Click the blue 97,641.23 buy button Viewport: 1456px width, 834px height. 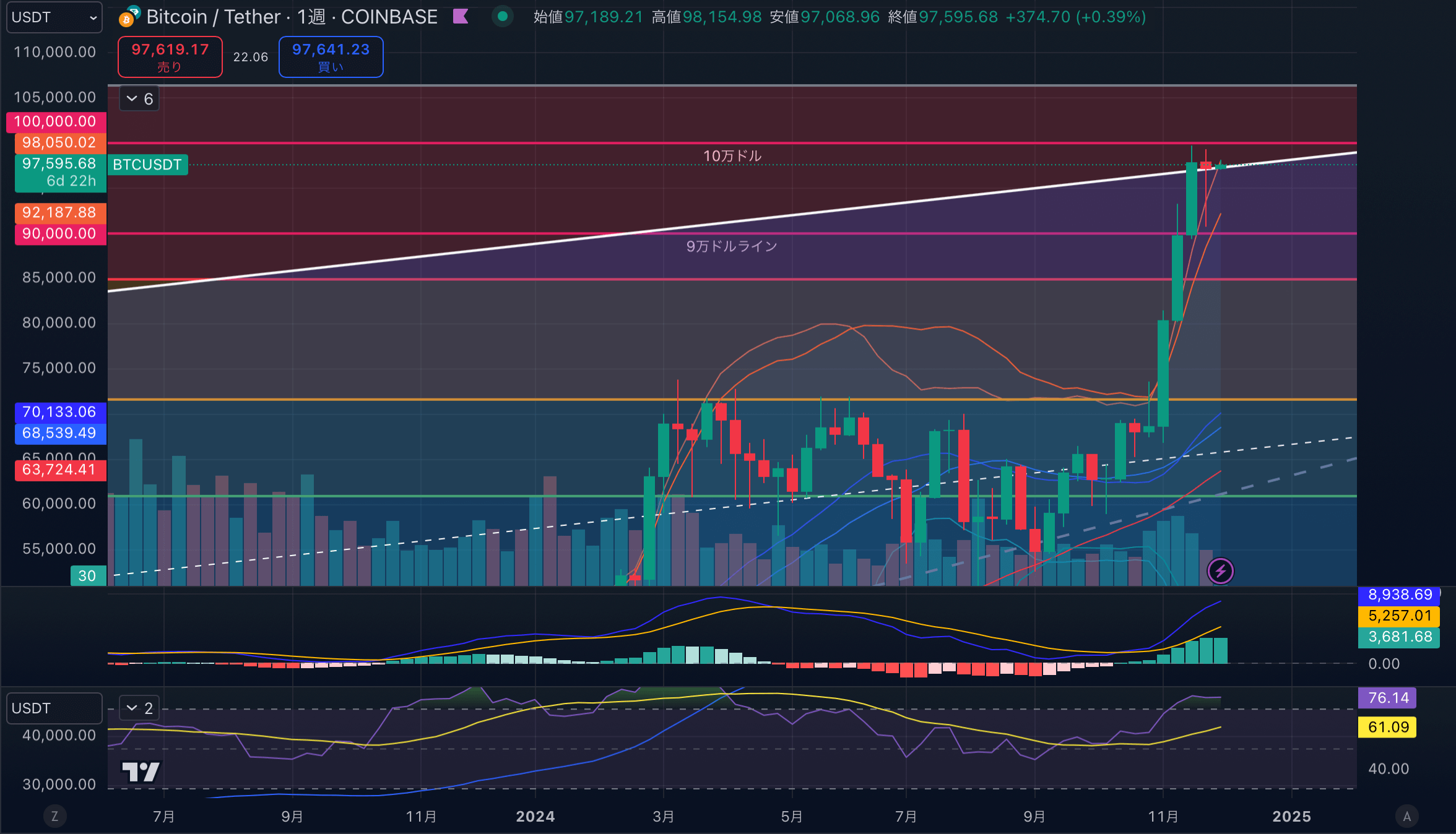pyautogui.click(x=331, y=57)
